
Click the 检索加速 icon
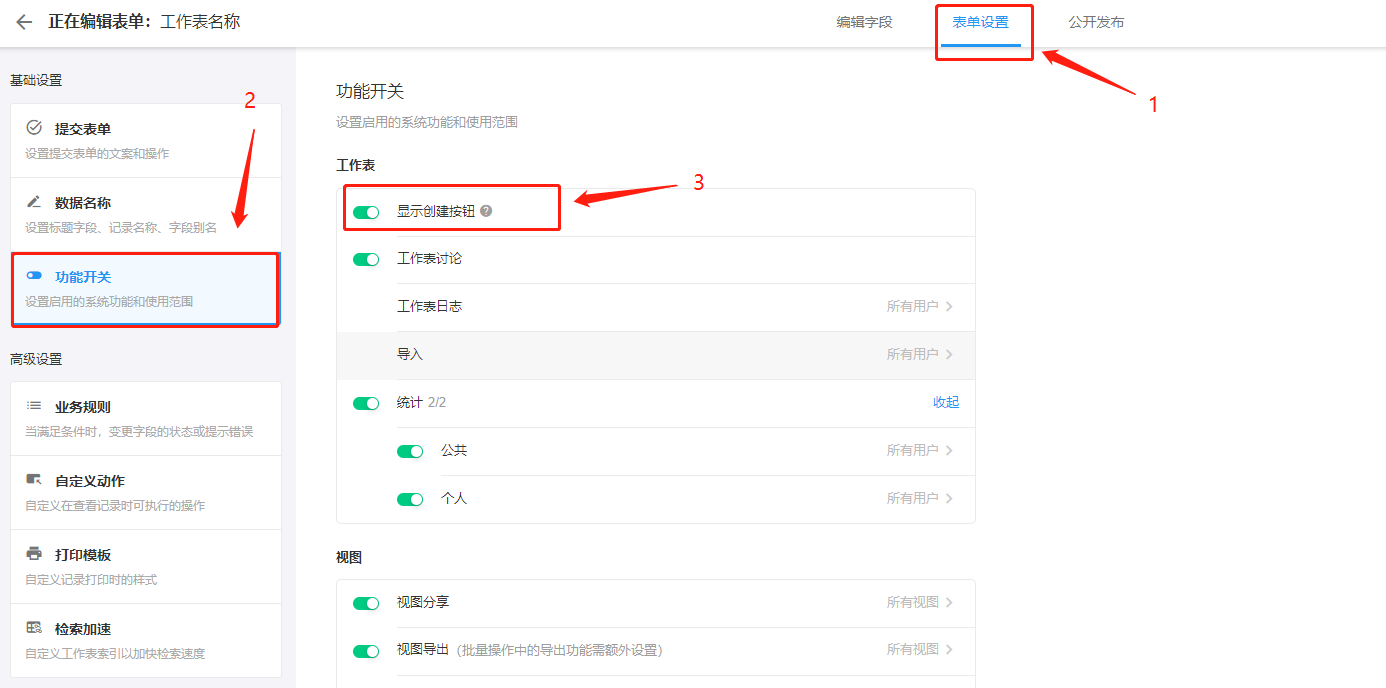tap(34, 628)
